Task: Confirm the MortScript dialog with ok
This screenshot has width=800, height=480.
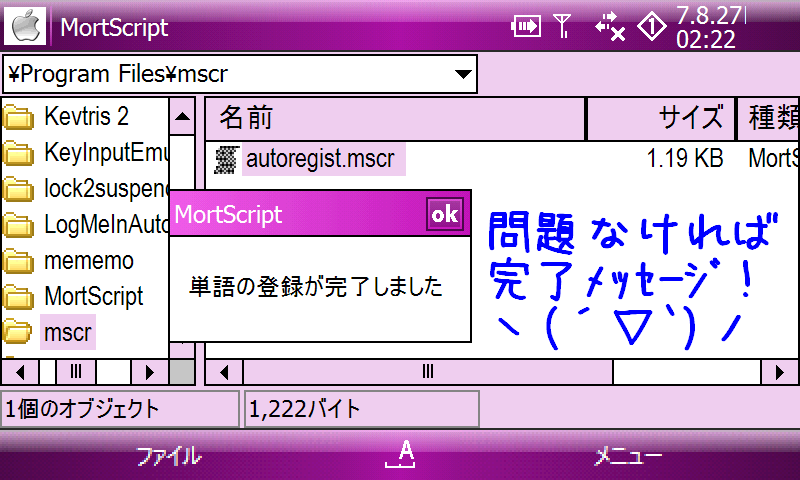Action: point(444,214)
